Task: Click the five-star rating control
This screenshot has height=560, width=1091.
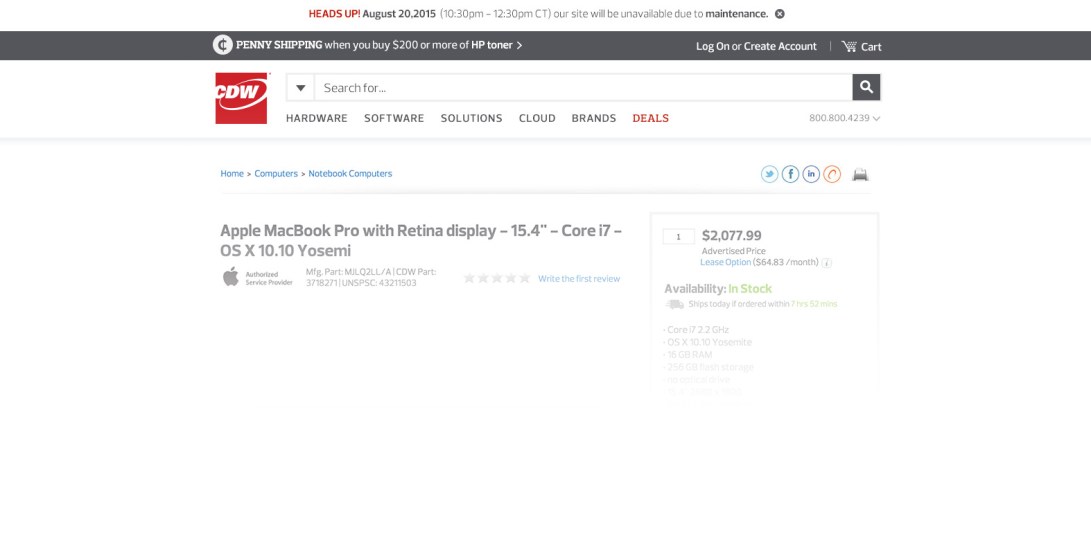Action: point(497,279)
